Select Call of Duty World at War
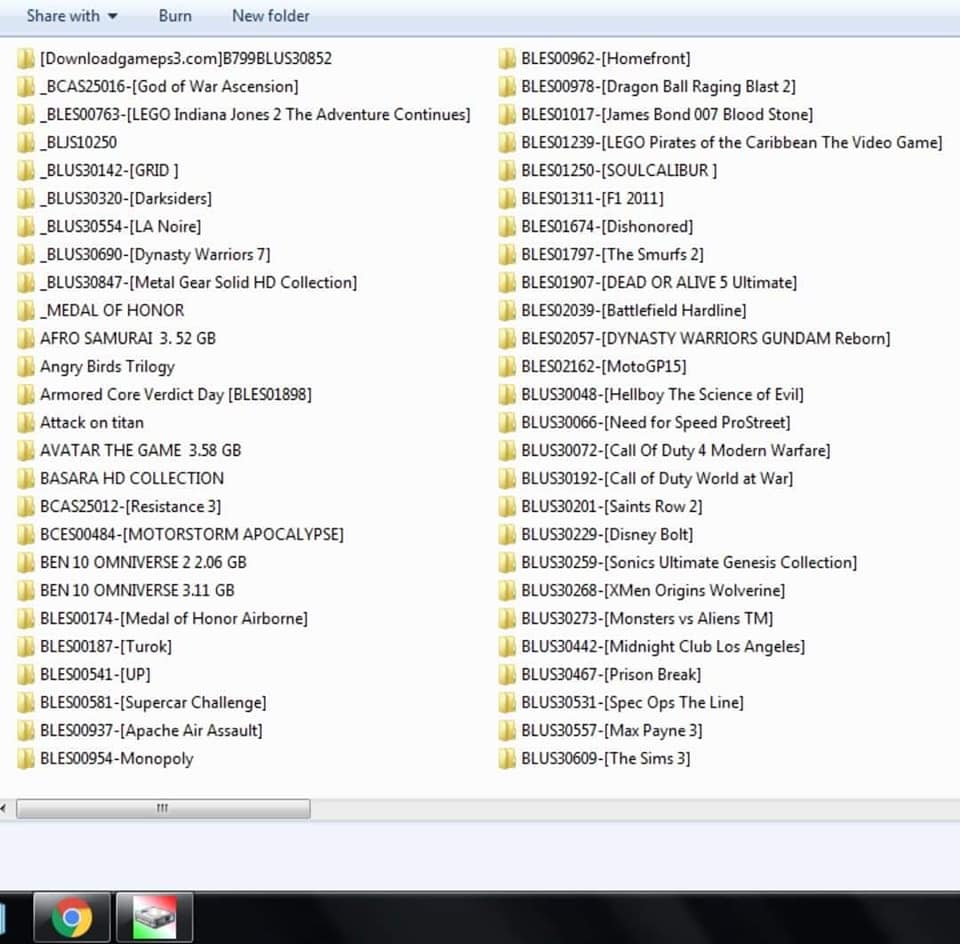The image size is (960, 944). (x=657, y=479)
